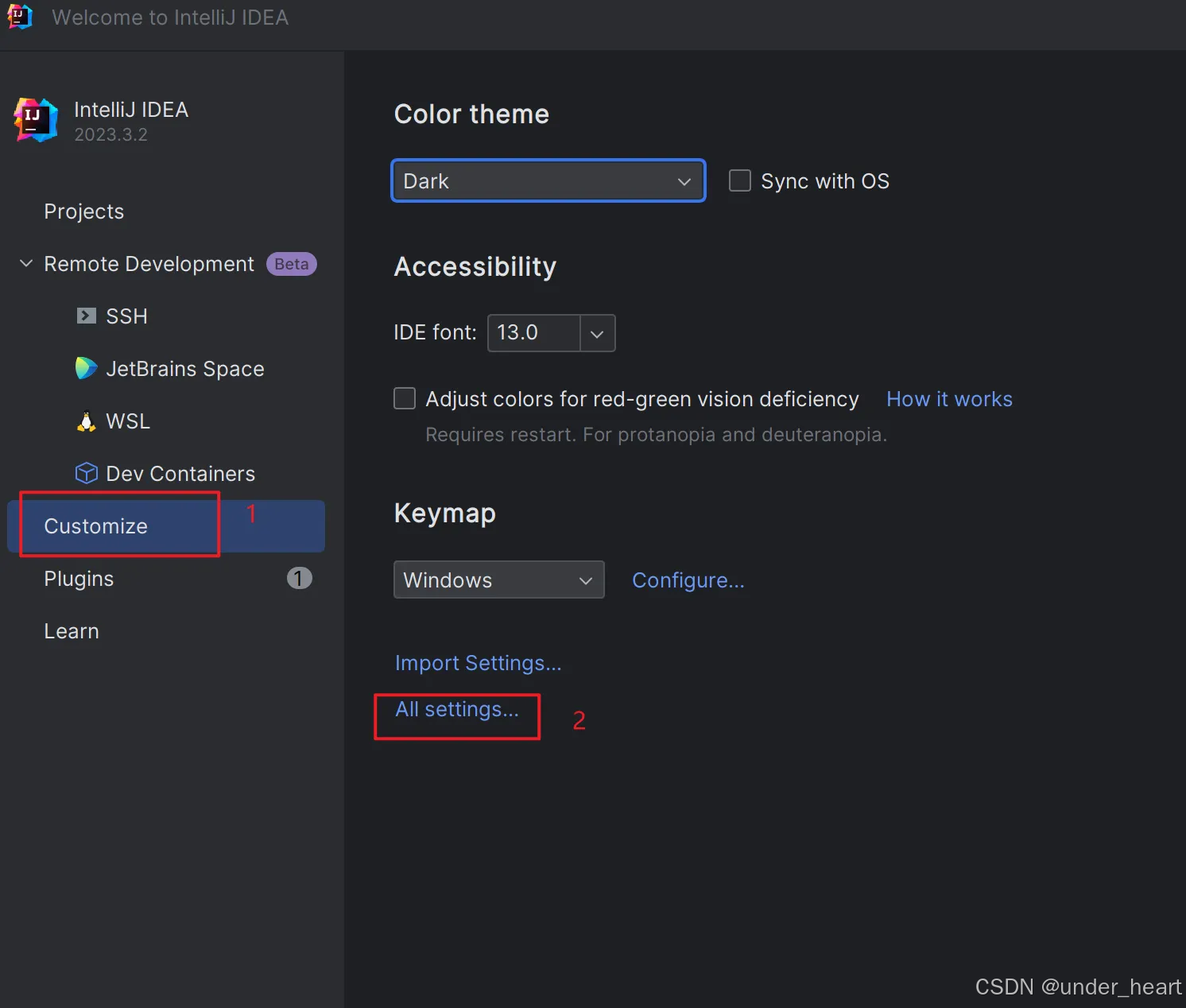Click the IDE font value field 13.0
The width and height of the screenshot is (1186, 1008).
(533, 332)
